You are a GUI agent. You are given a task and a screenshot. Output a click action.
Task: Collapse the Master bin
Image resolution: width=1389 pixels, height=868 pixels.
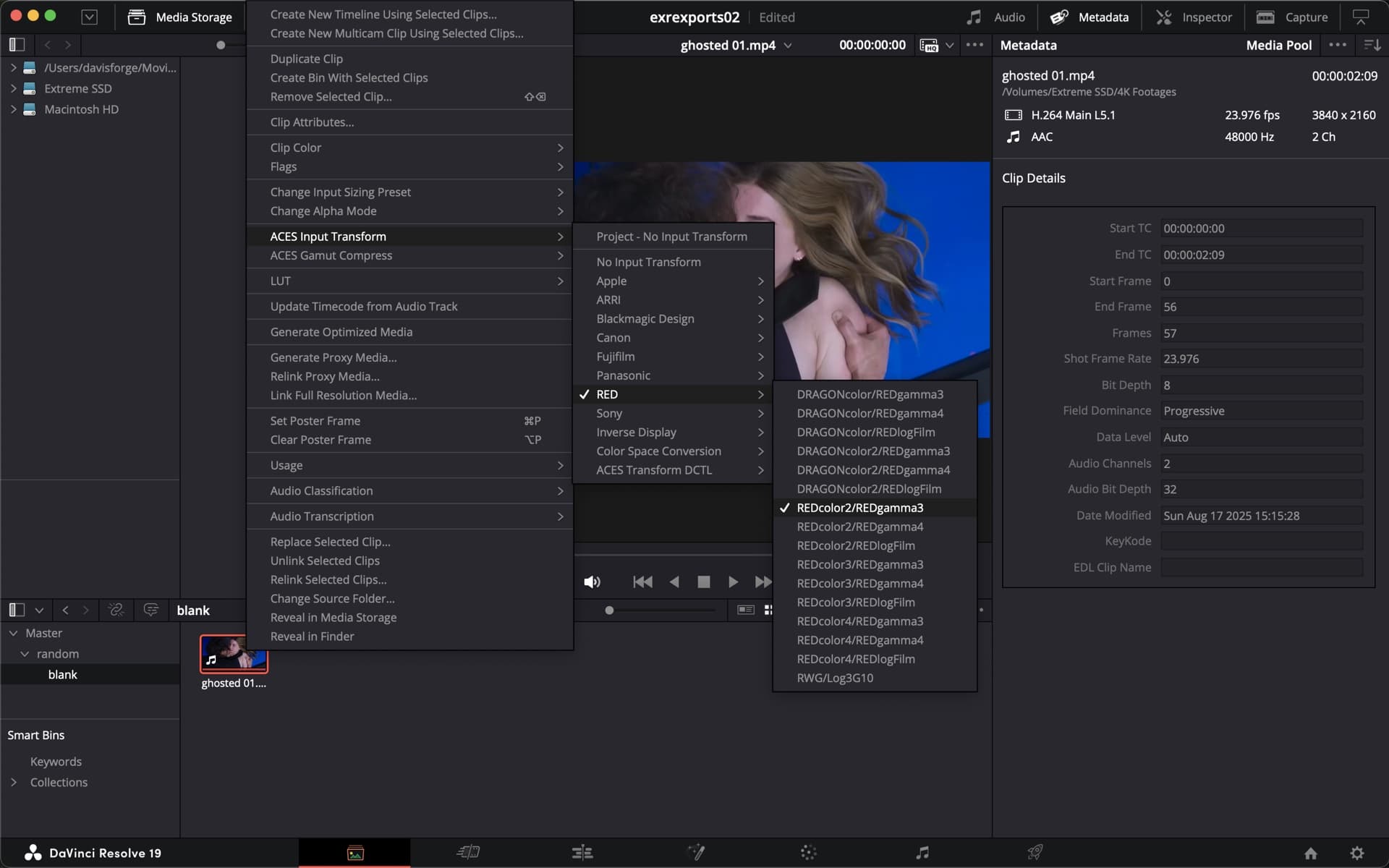tap(13, 633)
